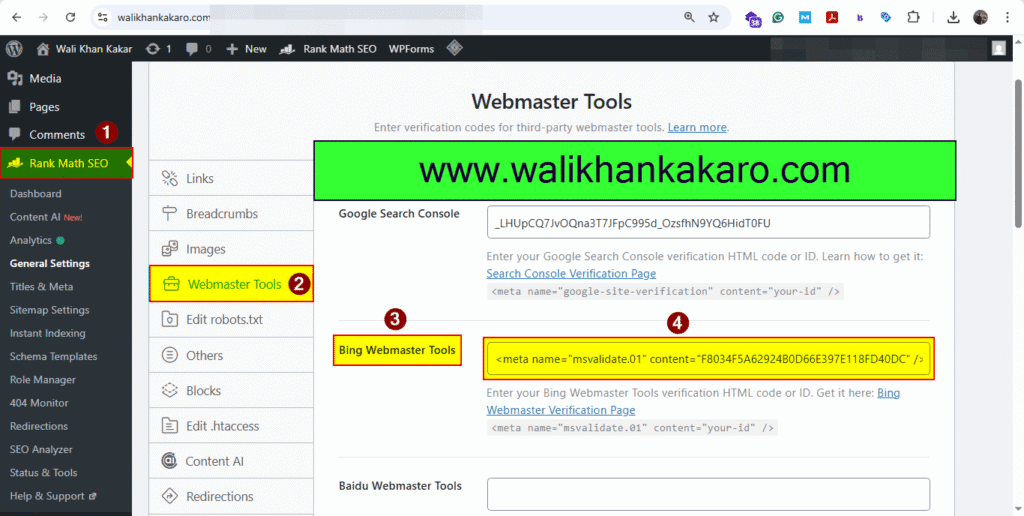Switch to the Links settings tab
Screen dimensions: 1024x516
click(x=231, y=178)
